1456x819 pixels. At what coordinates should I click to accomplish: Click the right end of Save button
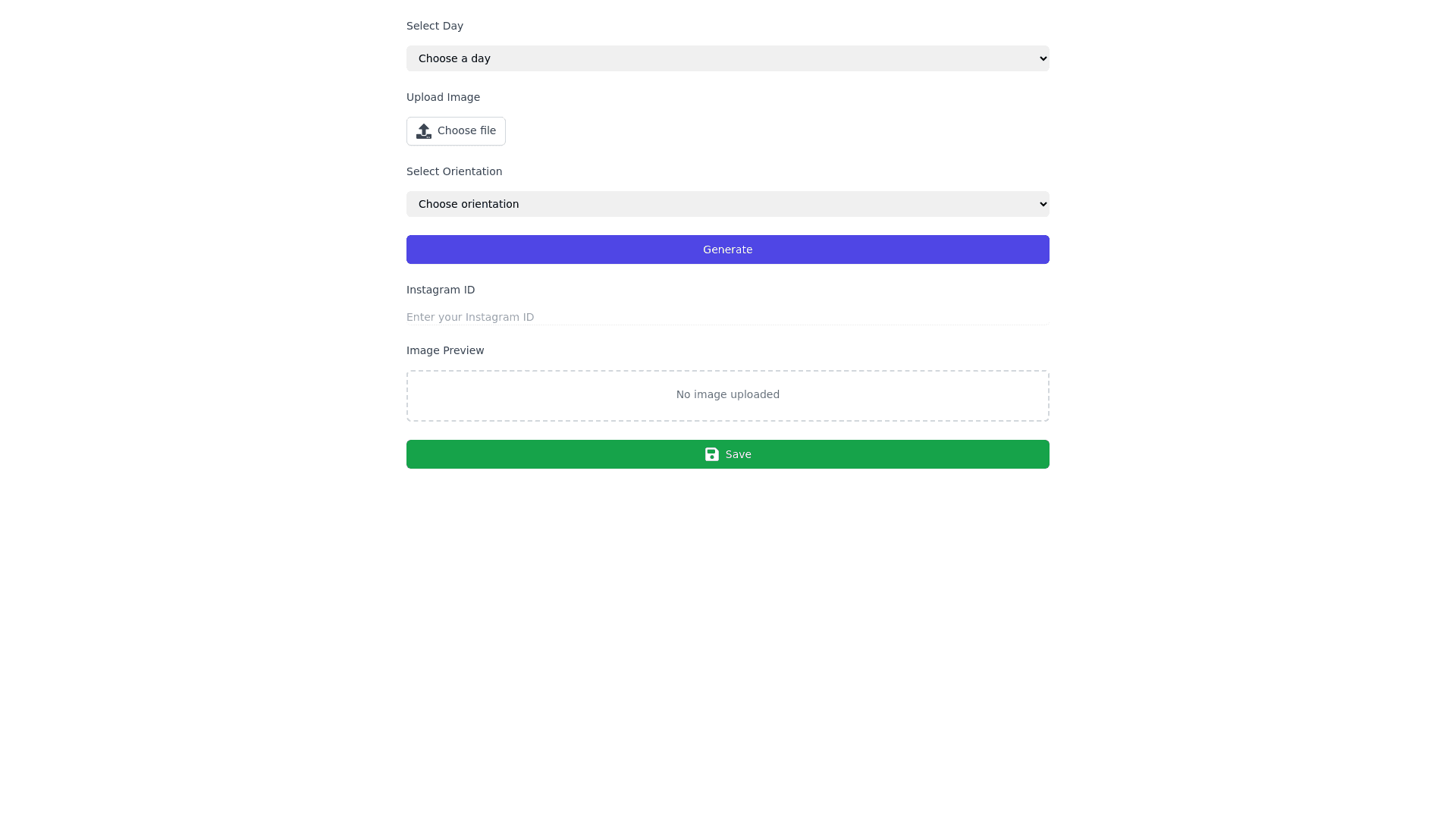click(1040, 454)
